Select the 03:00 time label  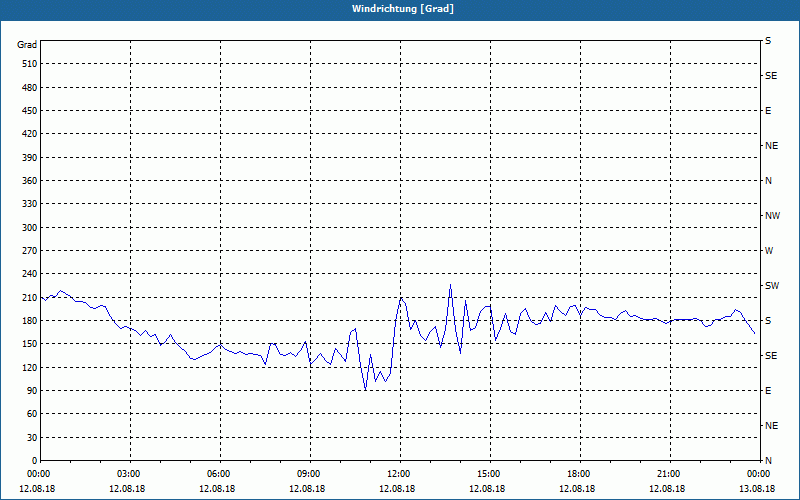(x=130, y=474)
